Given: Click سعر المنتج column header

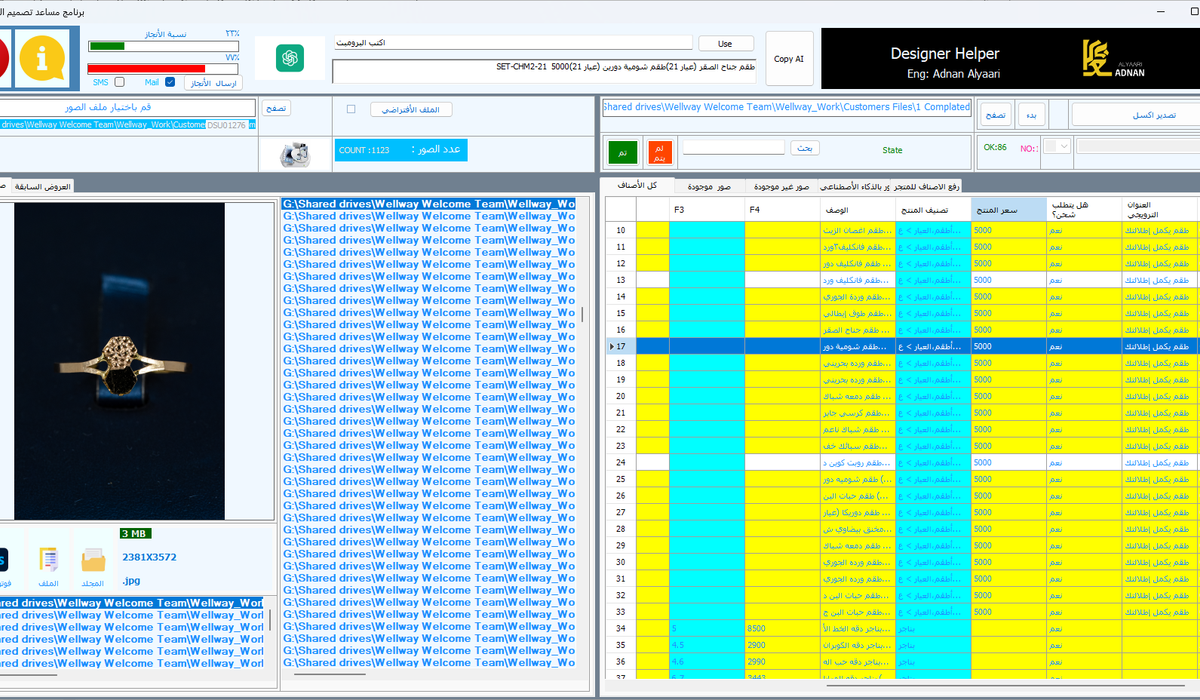Looking at the screenshot, I should pos(1008,210).
